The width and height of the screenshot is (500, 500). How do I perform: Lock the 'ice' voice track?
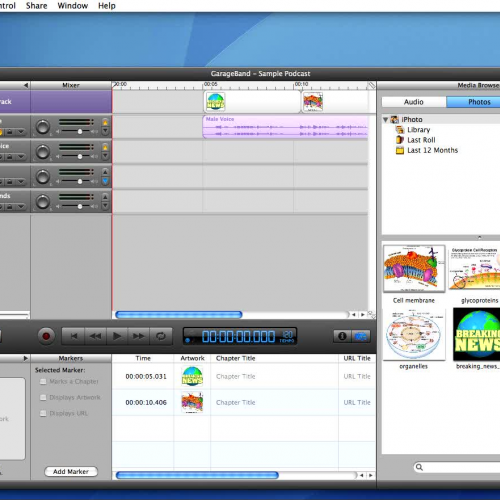(10, 156)
